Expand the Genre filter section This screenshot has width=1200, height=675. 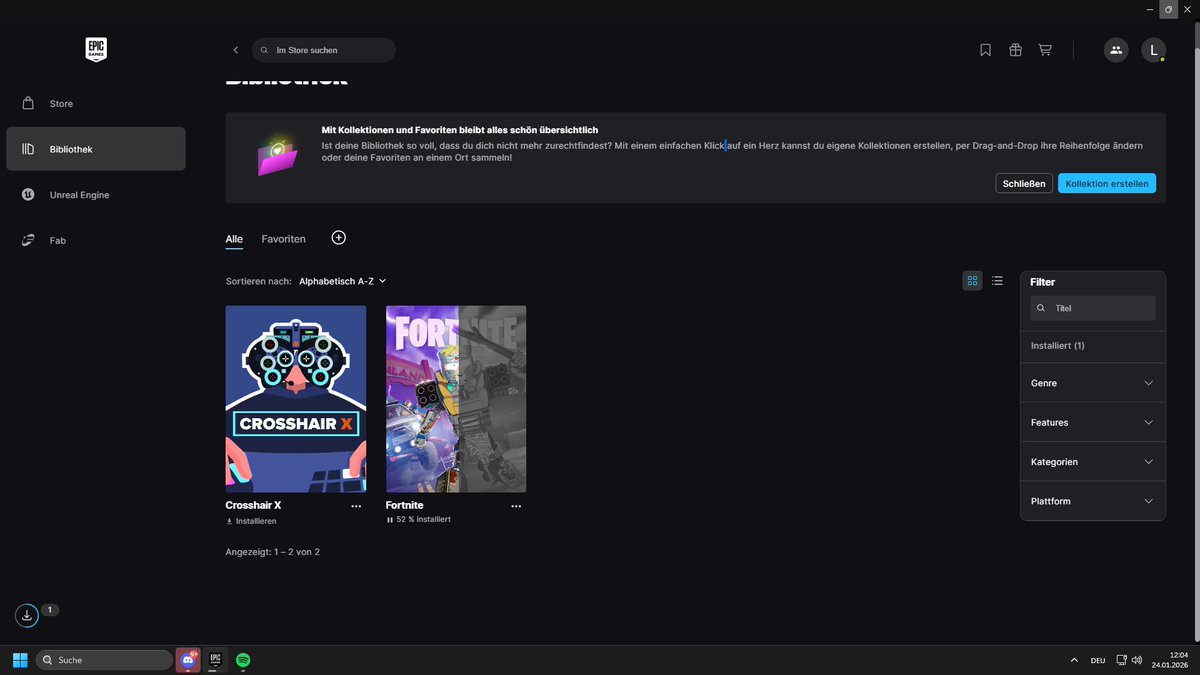[1092, 383]
